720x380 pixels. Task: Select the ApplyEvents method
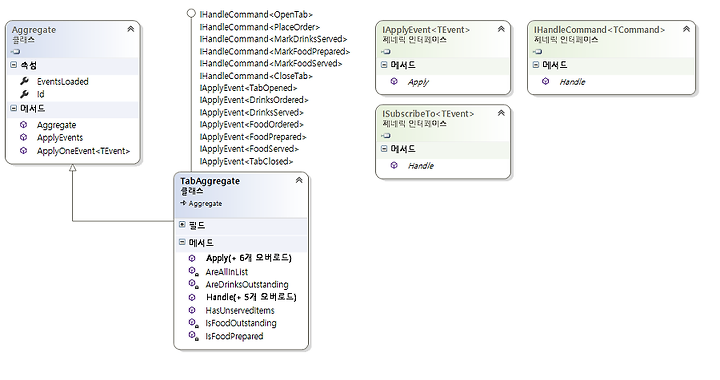point(60,138)
